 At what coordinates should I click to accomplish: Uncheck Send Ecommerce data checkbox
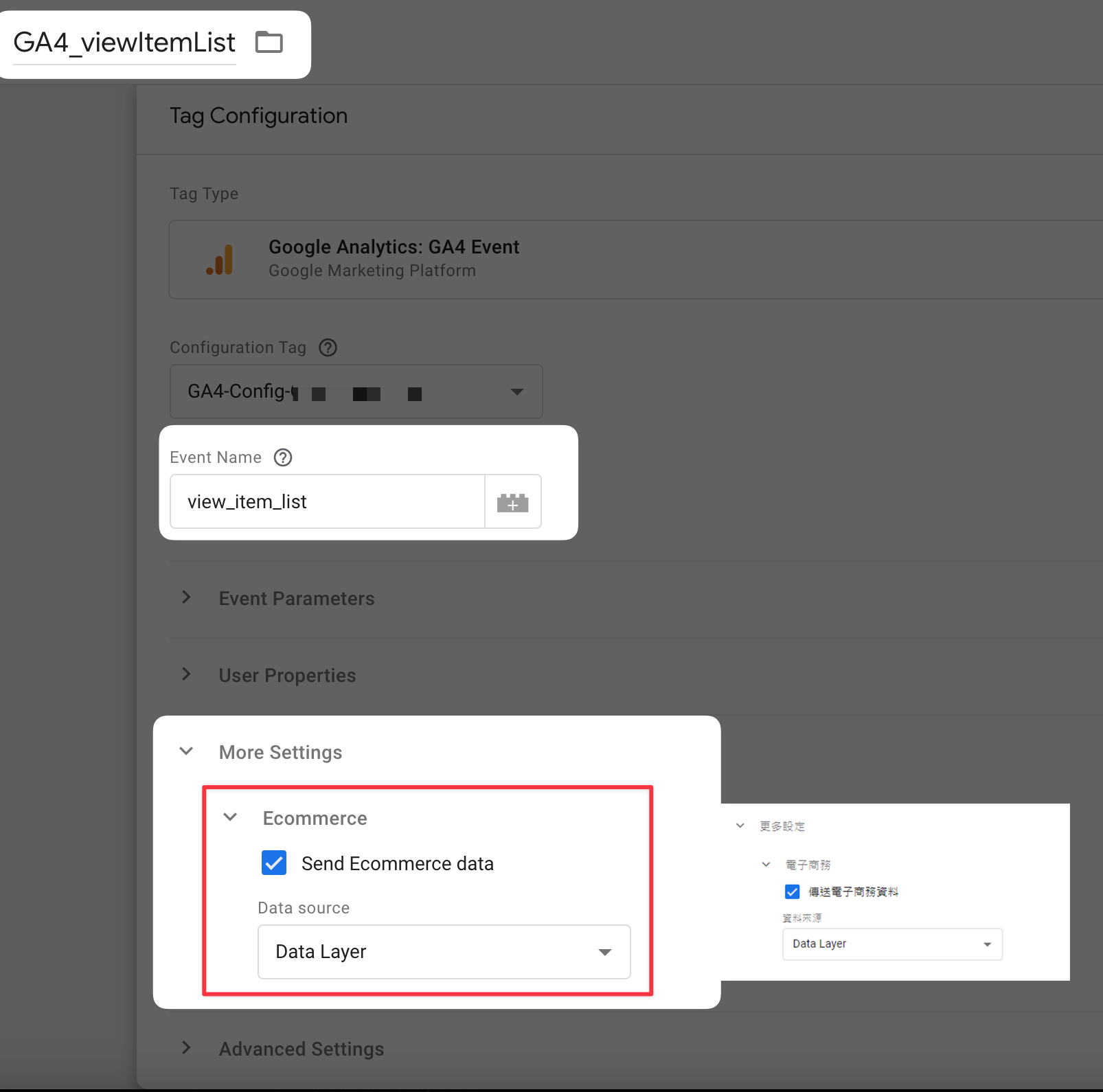pos(274,863)
